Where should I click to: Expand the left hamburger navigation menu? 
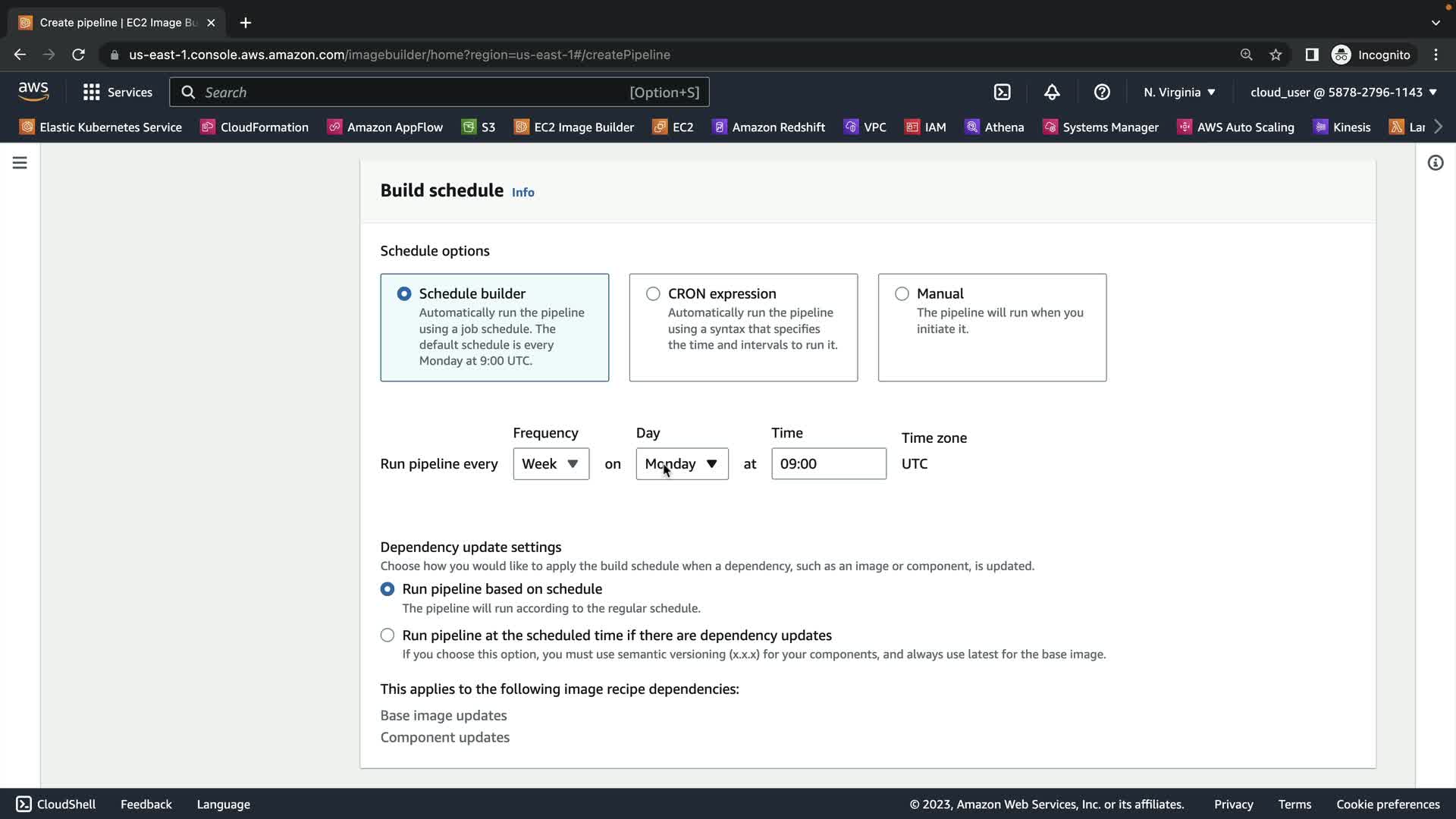(x=20, y=163)
